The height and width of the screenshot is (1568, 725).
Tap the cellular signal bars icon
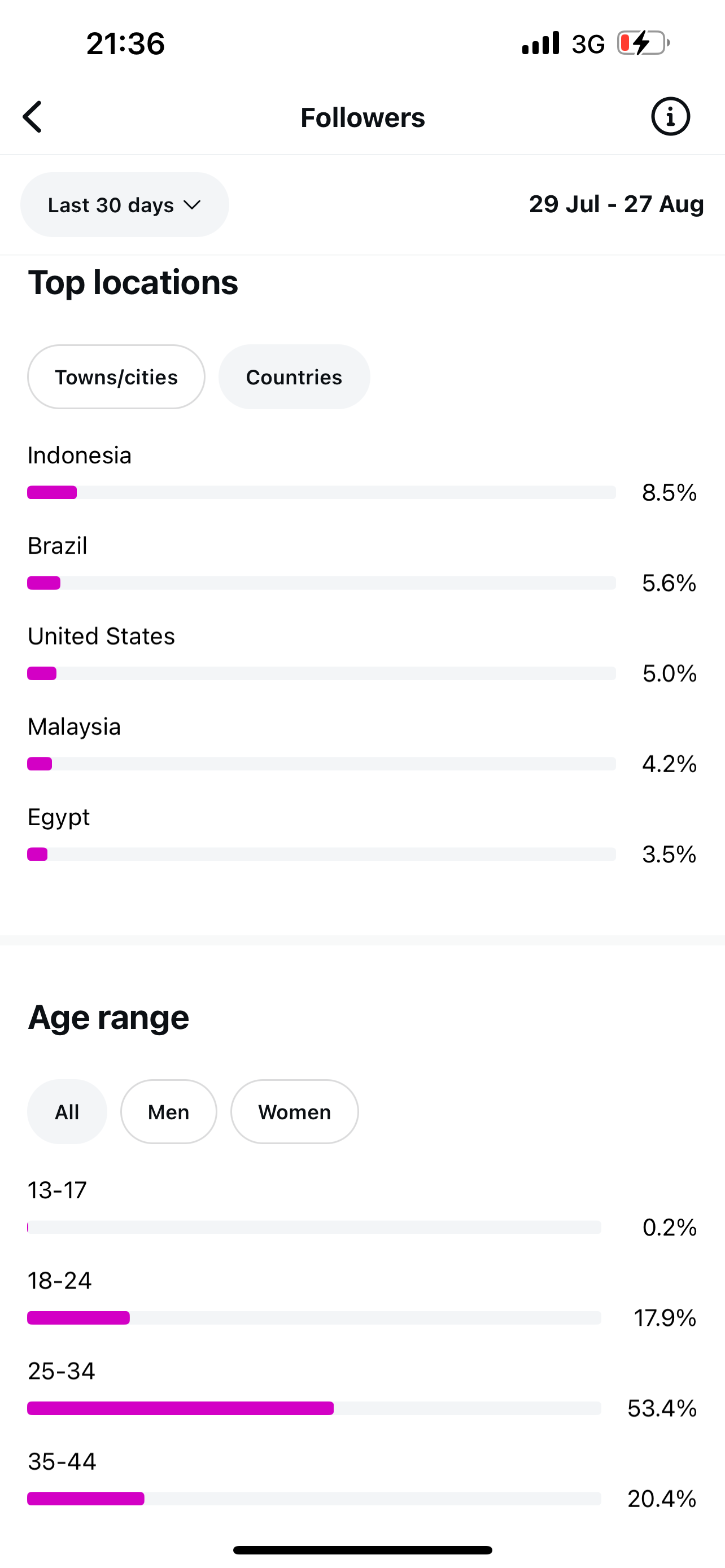[540, 43]
